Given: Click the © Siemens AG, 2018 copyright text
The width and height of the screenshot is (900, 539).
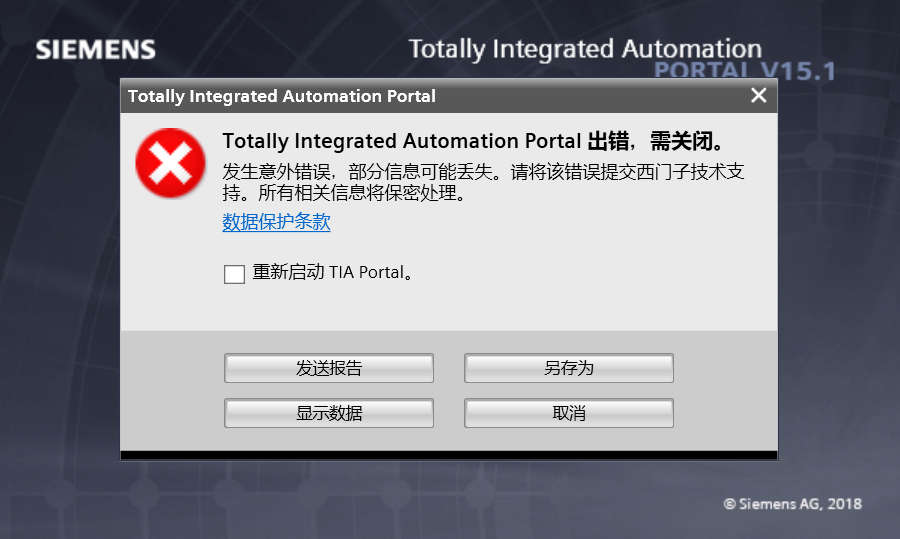Looking at the screenshot, I should [x=792, y=504].
